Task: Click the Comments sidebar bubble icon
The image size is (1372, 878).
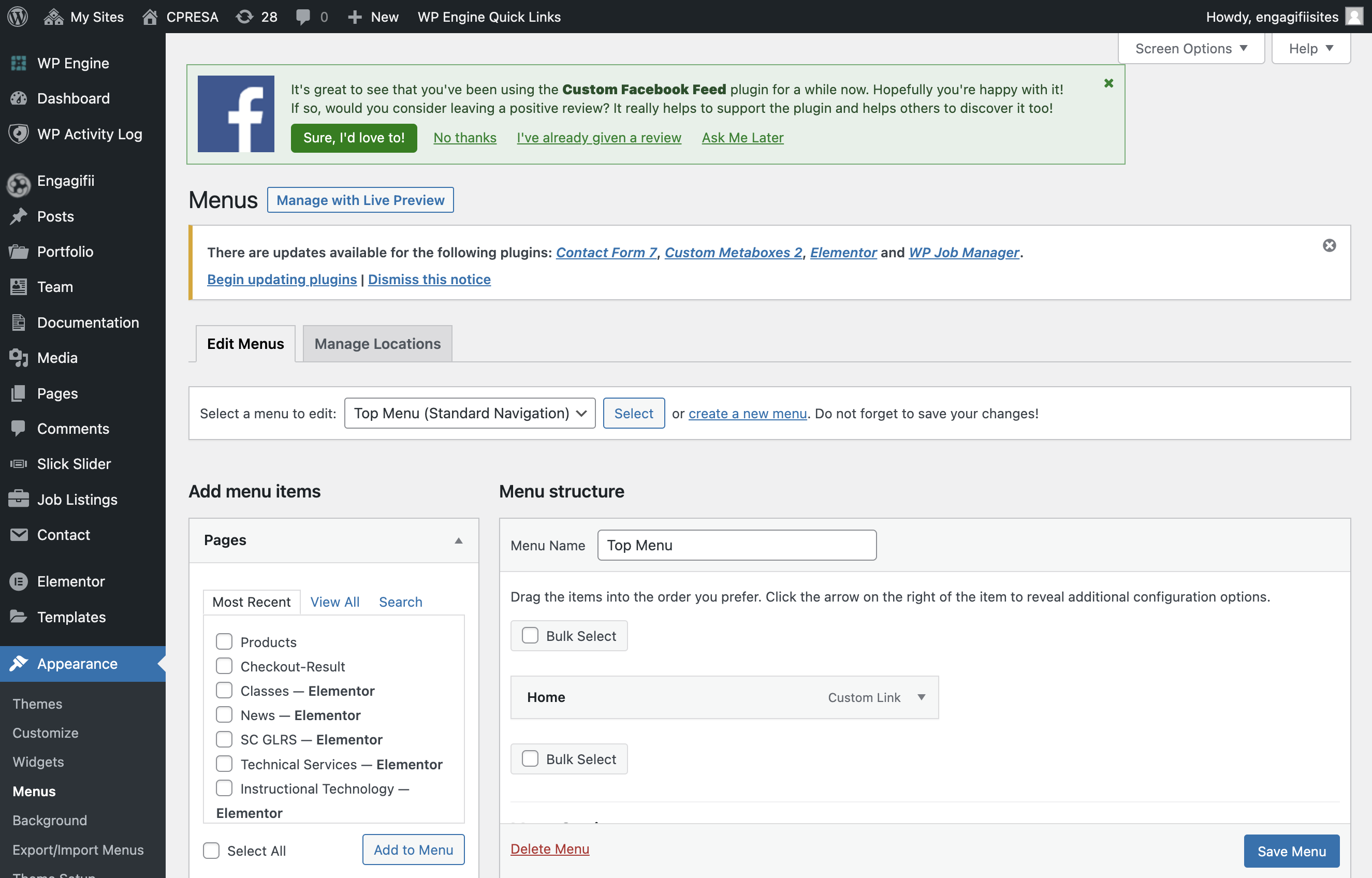Action: (18, 428)
